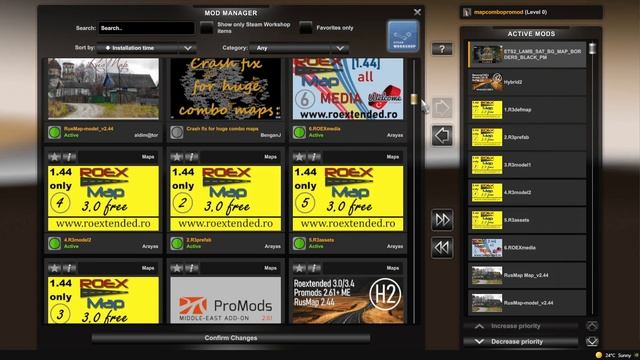Toggle the green status of 5.R3assets mod
The height and width of the screenshot is (360, 640).
pos(299,243)
